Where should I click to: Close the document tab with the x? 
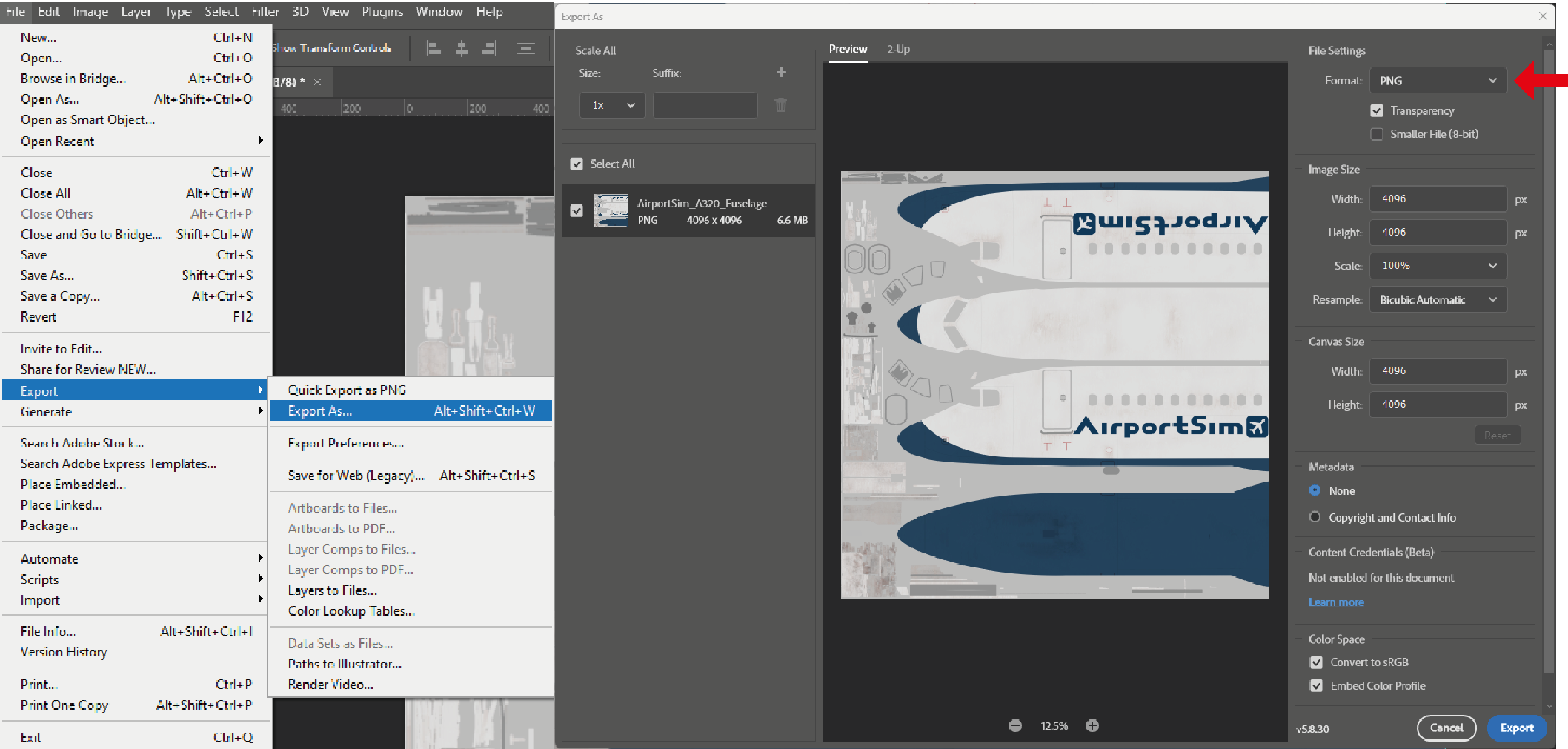317,81
